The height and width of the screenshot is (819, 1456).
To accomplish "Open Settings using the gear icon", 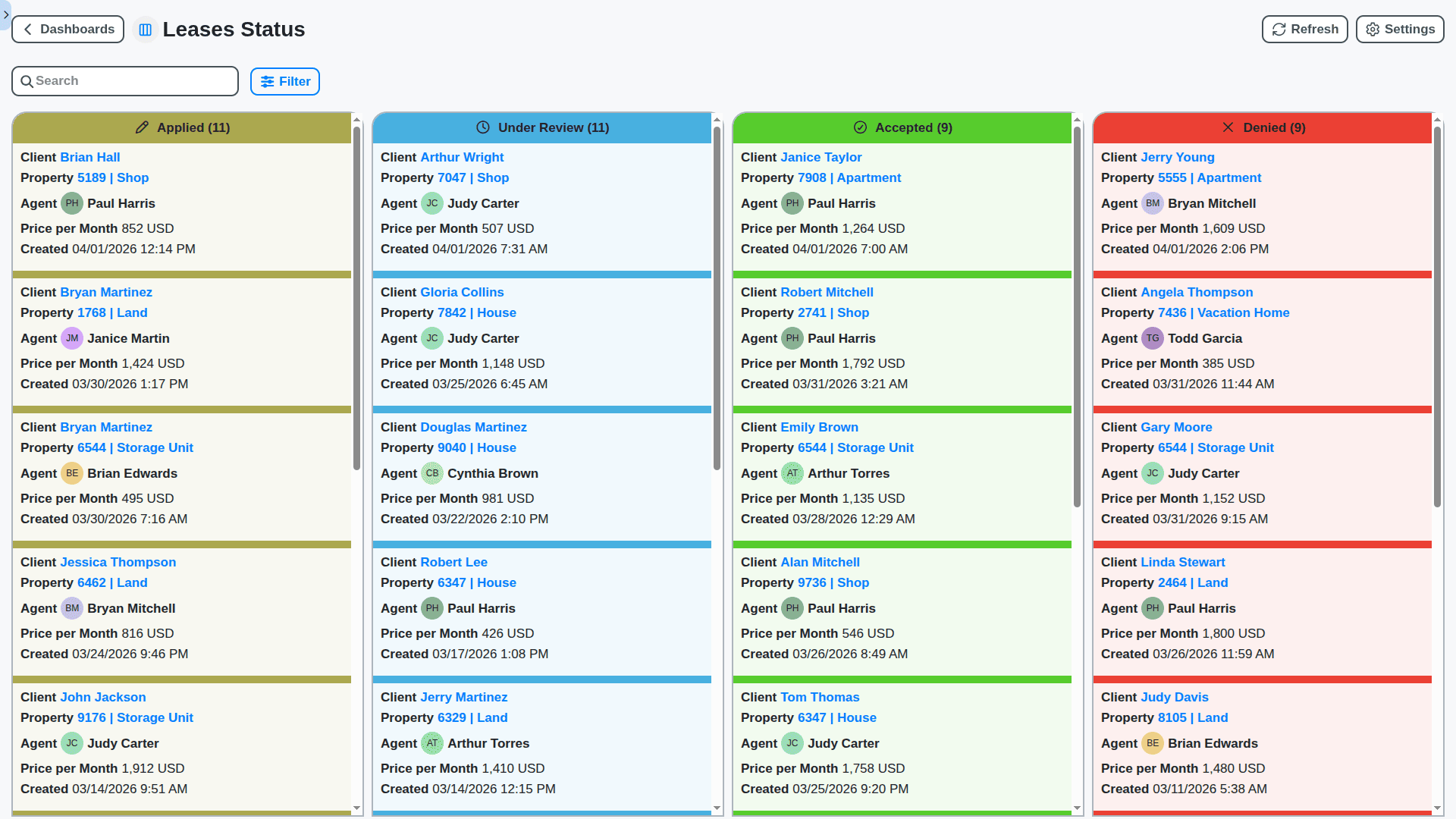I will pyautogui.click(x=1399, y=29).
